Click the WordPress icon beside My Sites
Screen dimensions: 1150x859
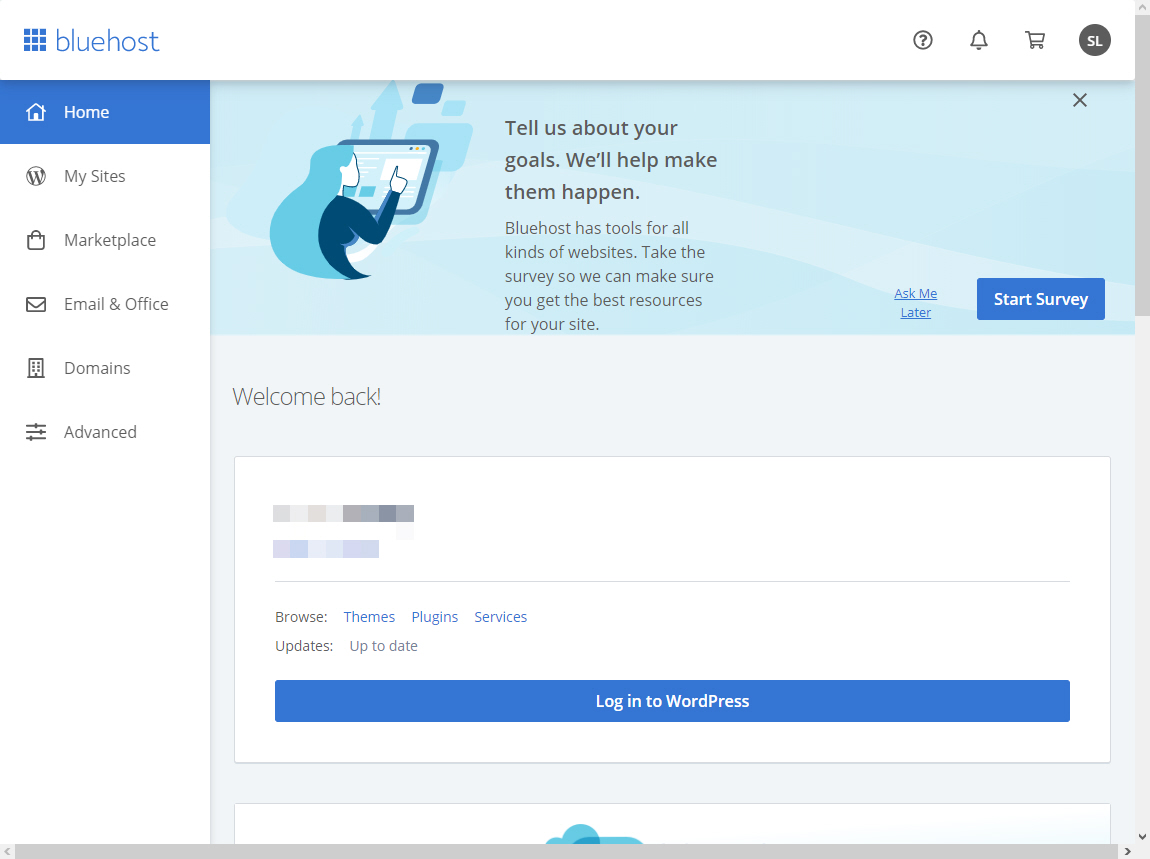[36, 176]
